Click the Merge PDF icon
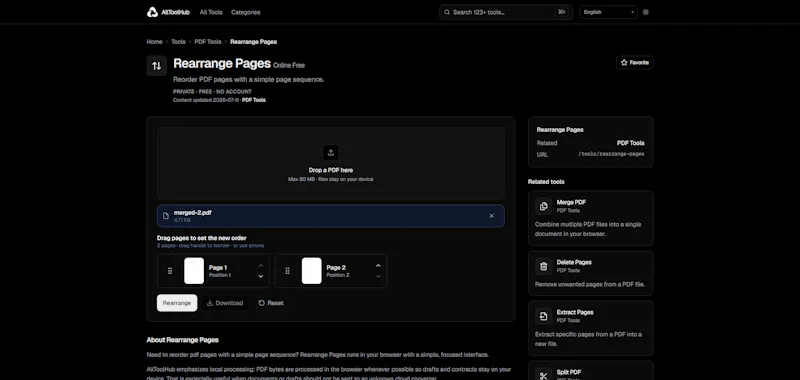 tap(543, 206)
